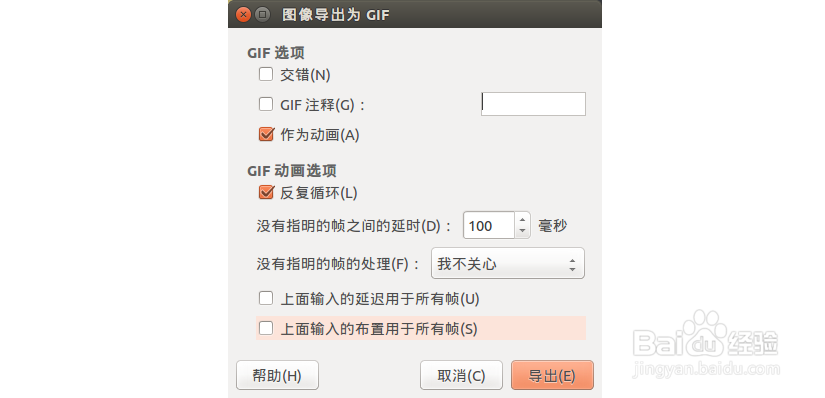Focus the GIF comment text field
The width and height of the screenshot is (825, 398).
(533, 104)
